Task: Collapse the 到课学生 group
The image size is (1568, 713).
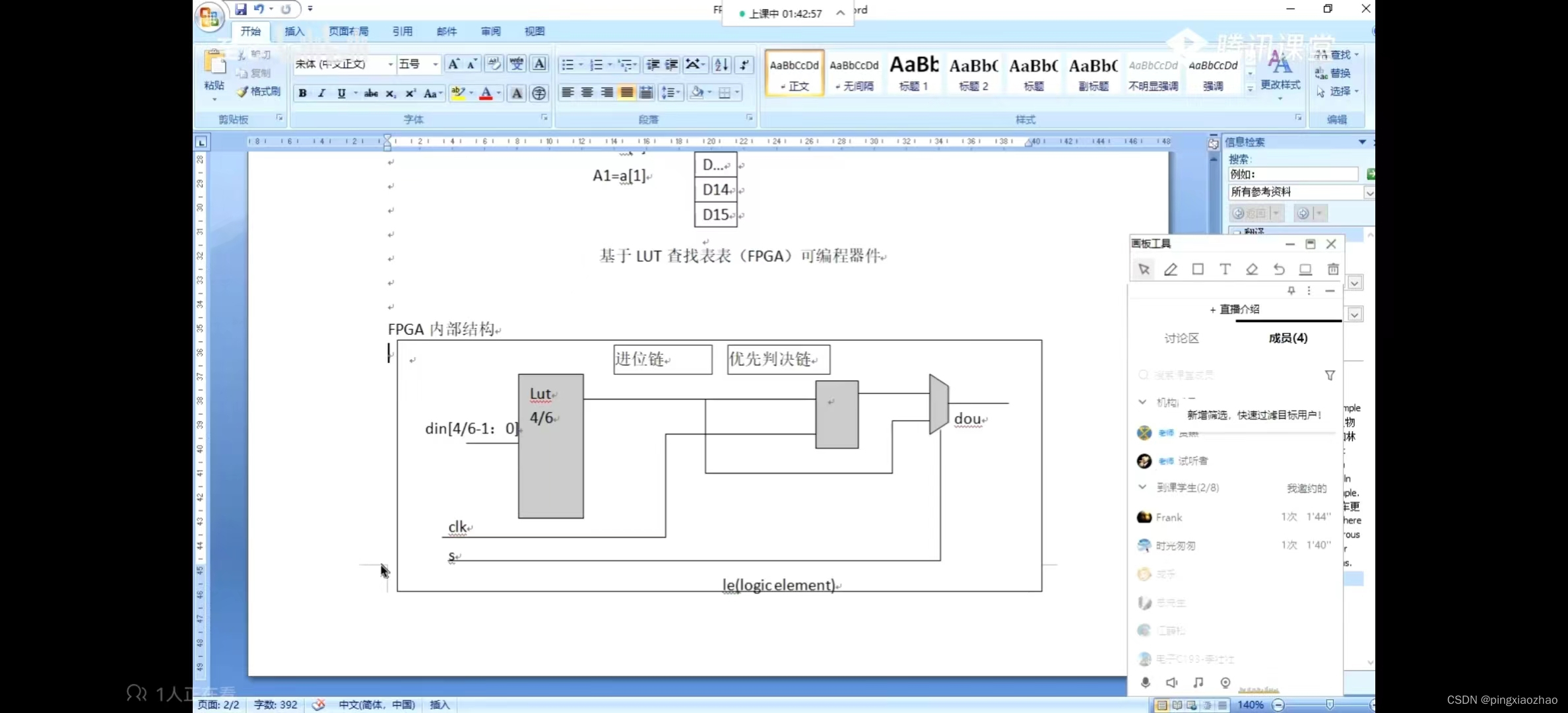Action: (1142, 487)
